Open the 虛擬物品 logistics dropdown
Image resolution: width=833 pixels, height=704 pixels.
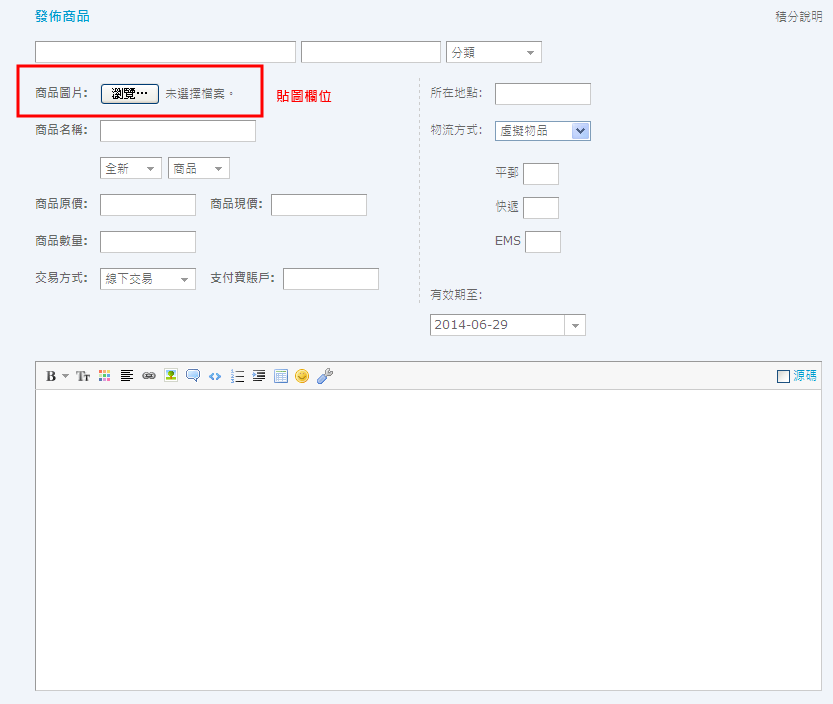click(x=543, y=131)
